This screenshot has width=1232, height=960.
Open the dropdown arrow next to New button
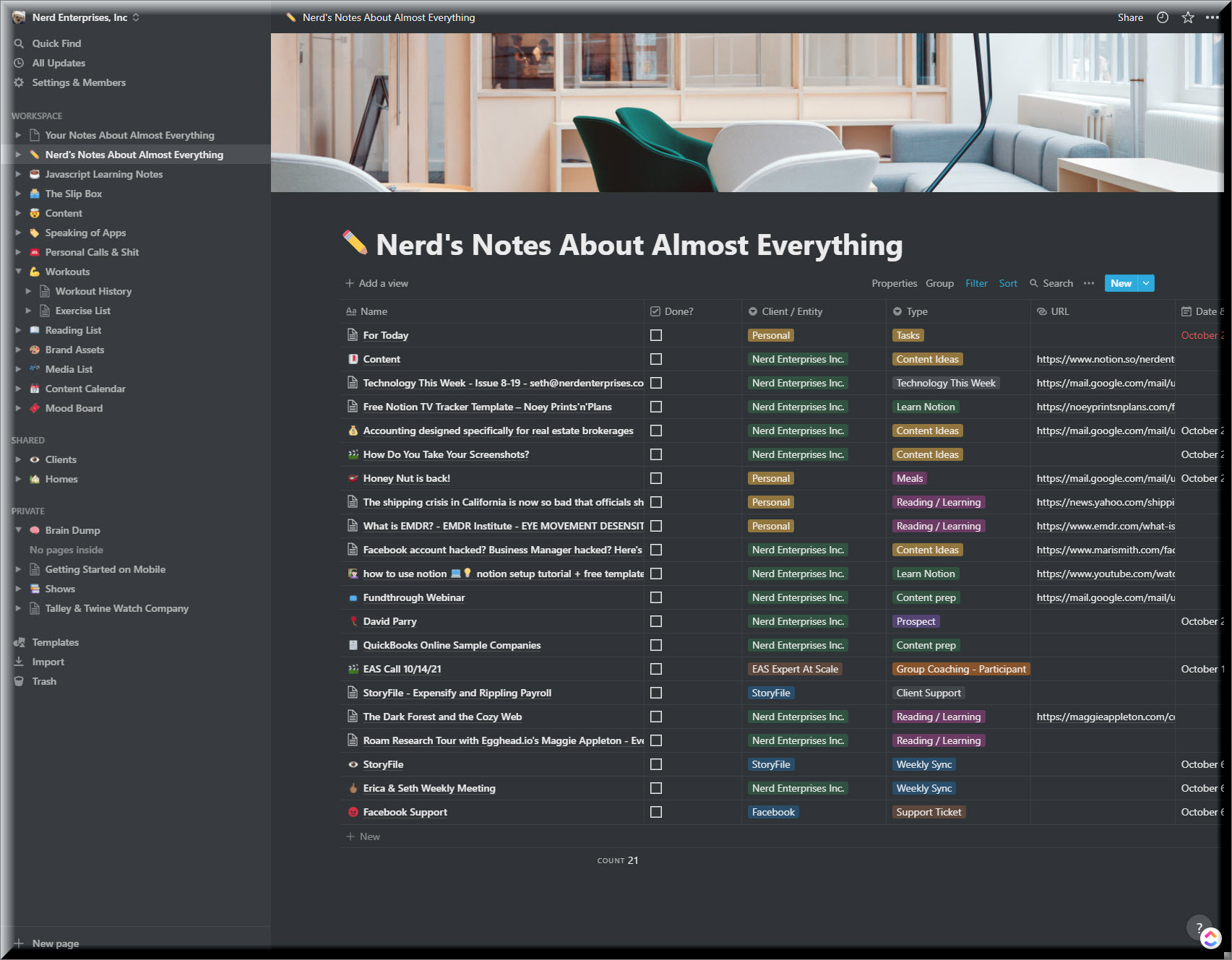pyautogui.click(x=1146, y=283)
